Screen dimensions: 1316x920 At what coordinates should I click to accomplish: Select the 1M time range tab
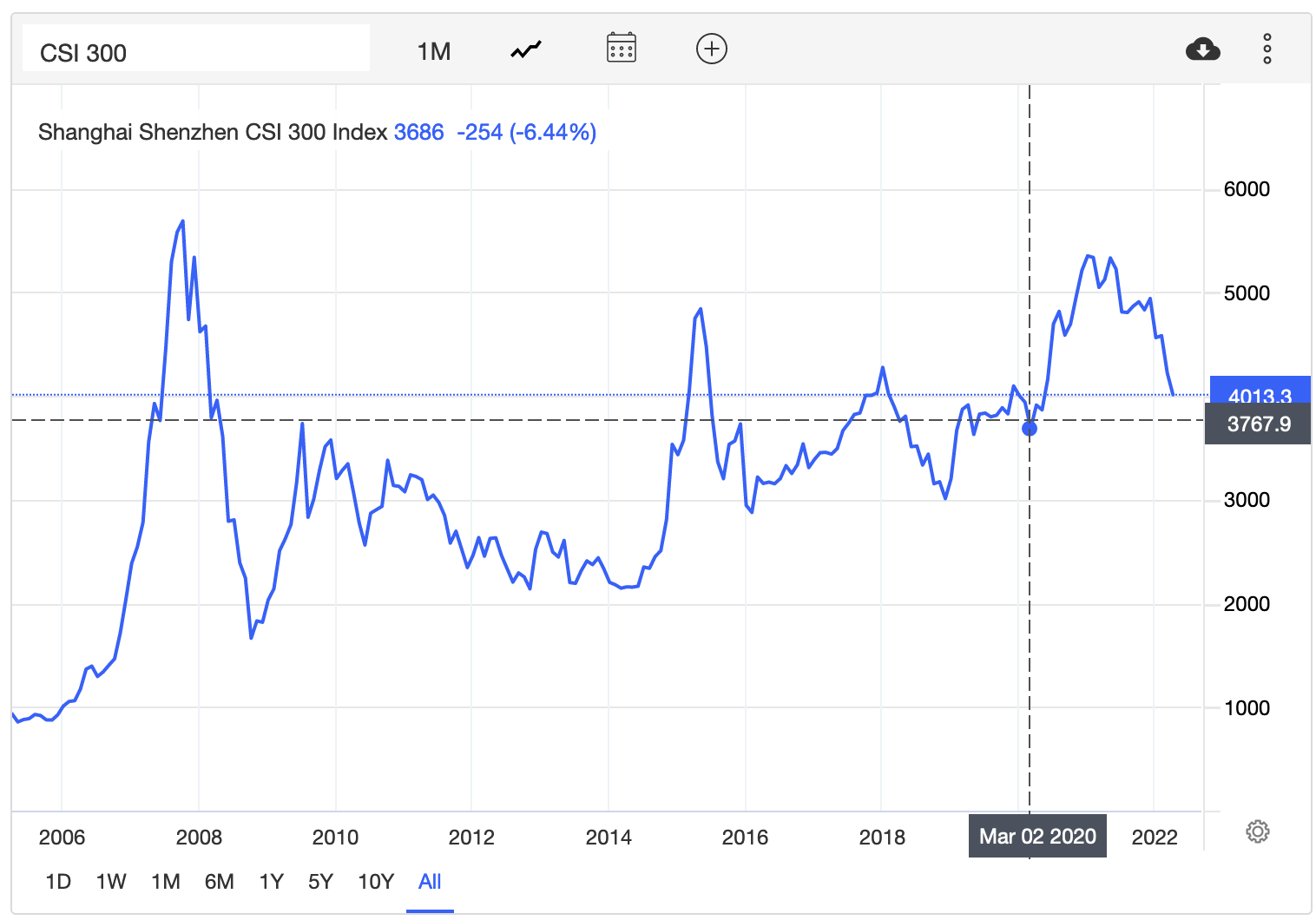[166, 882]
